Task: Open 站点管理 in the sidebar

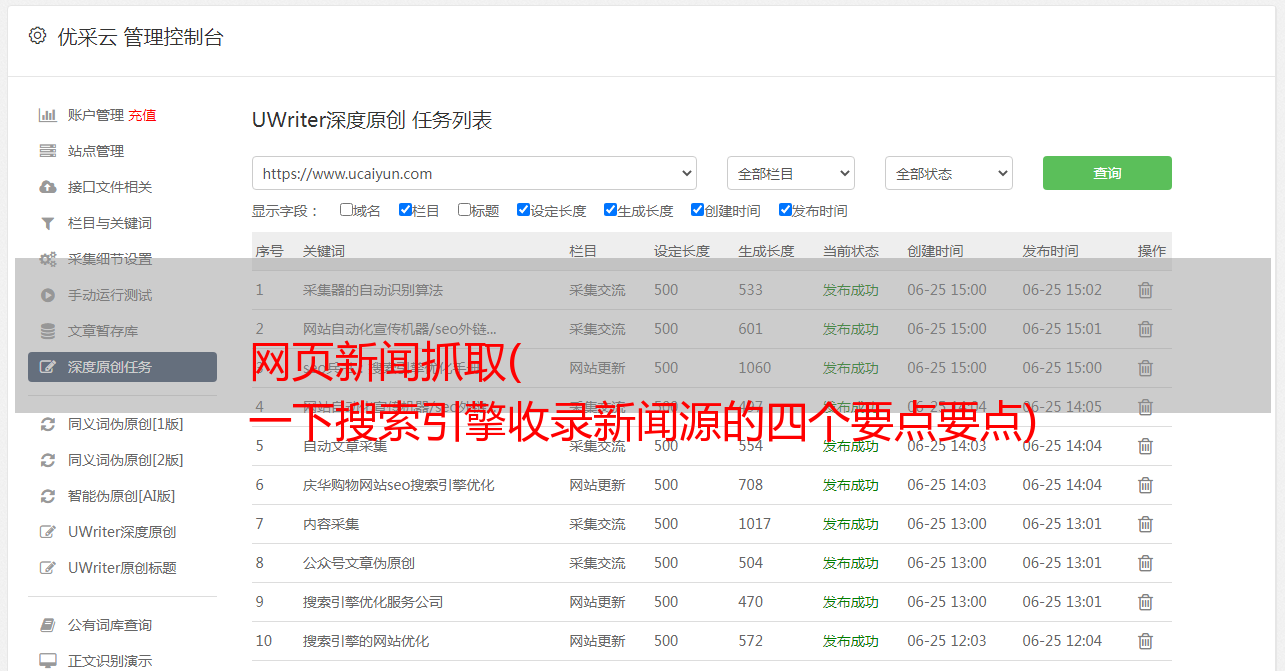Action: click(x=96, y=151)
